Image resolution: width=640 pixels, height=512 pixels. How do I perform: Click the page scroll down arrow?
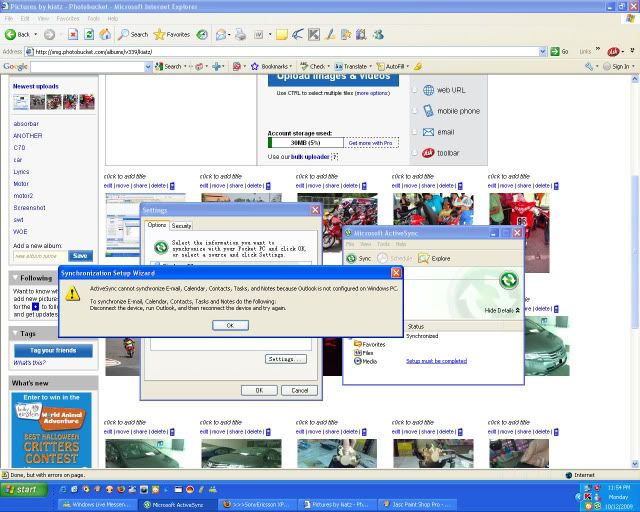(635, 464)
